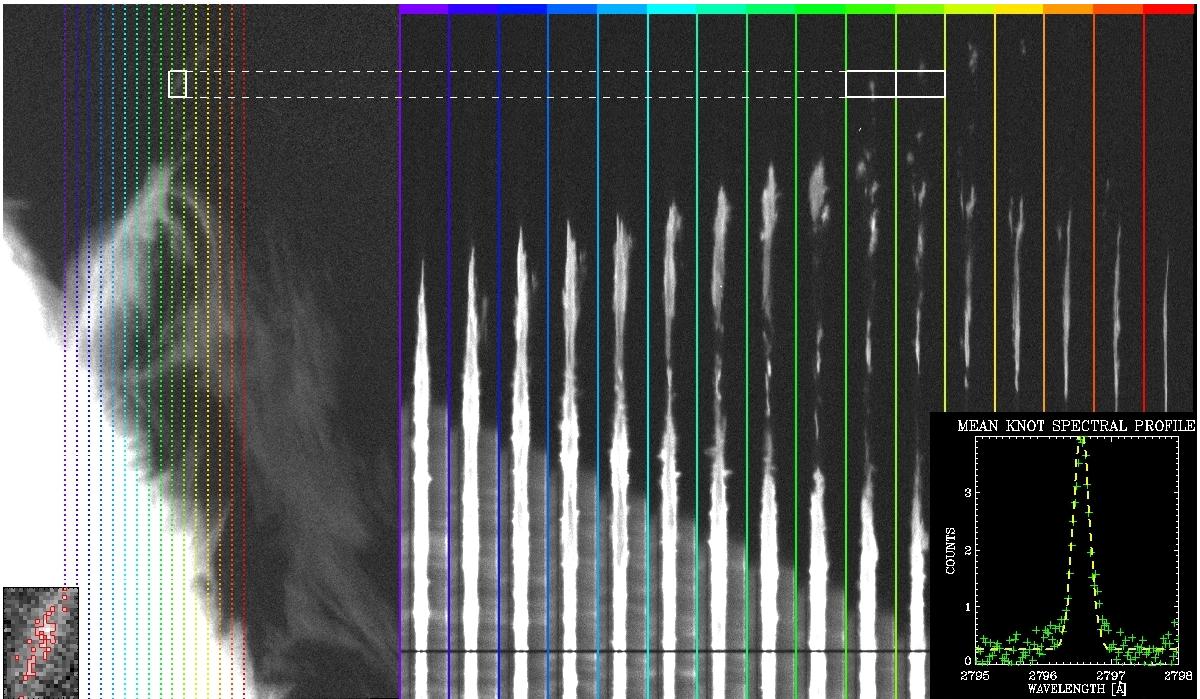Open the knot inset with red markers

pos(40,640)
